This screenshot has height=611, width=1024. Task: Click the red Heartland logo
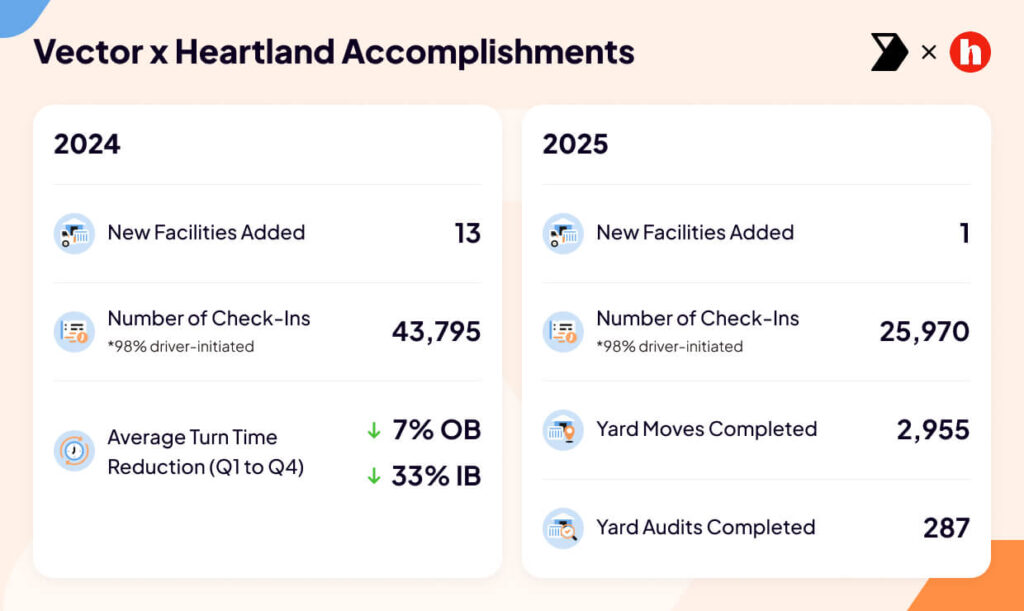(x=970, y=52)
